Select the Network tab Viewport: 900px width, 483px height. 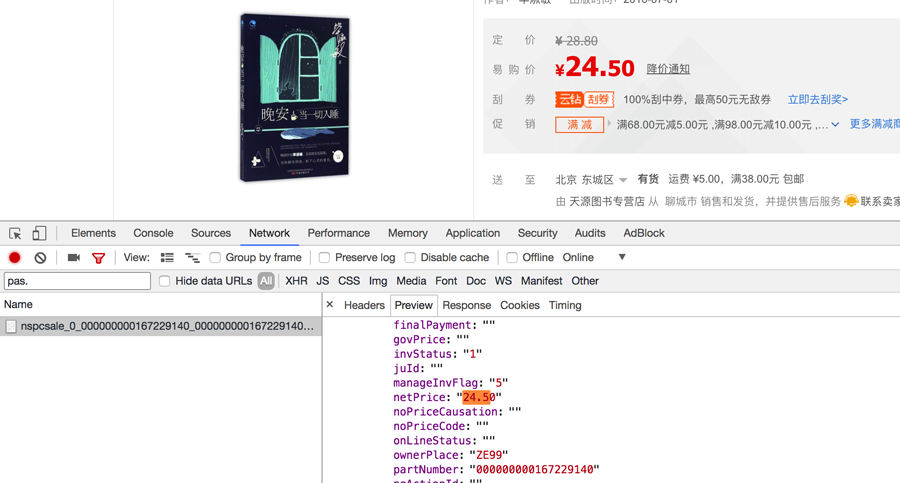point(269,233)
